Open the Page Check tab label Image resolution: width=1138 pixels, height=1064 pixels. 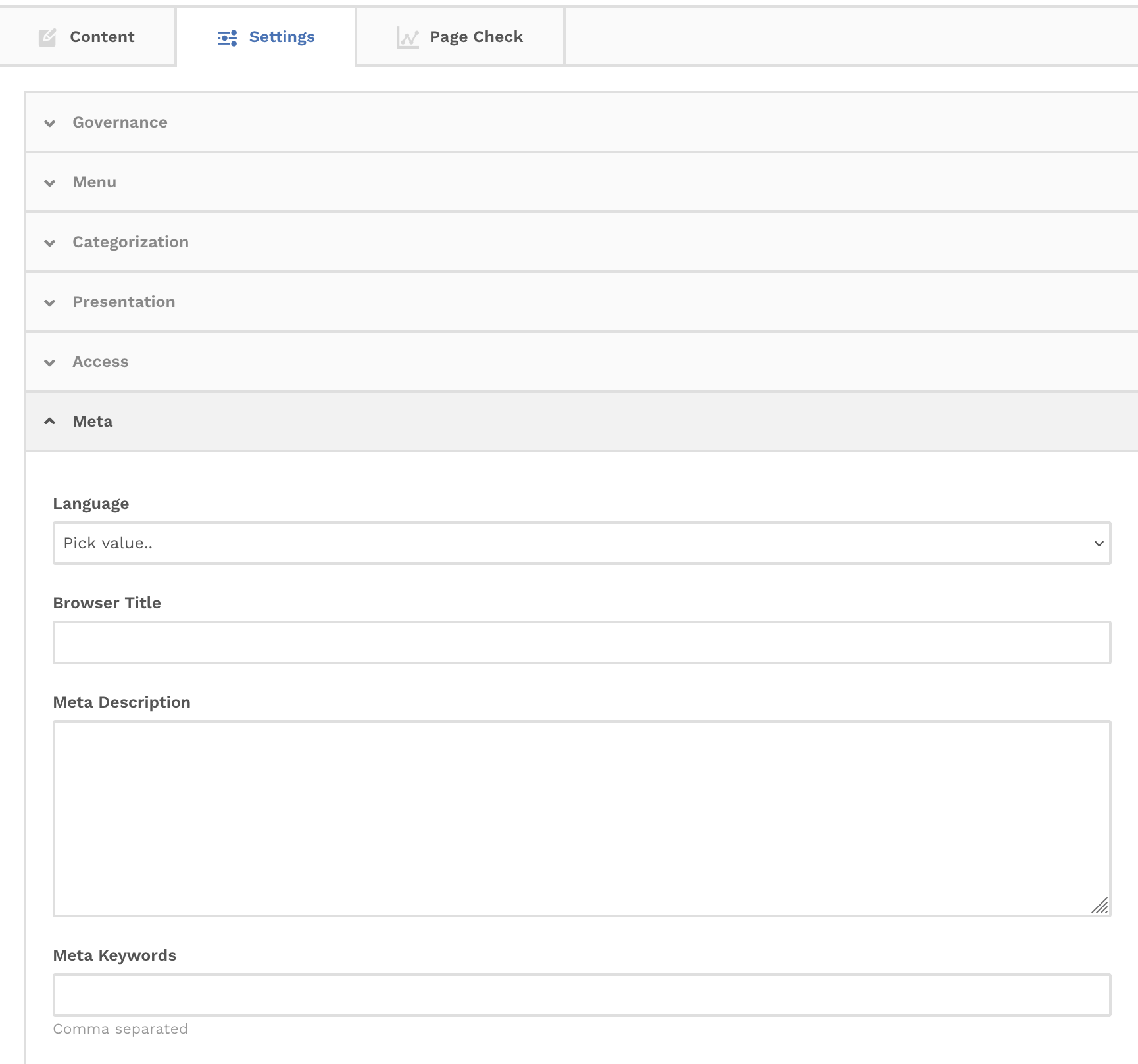point(476,37)
